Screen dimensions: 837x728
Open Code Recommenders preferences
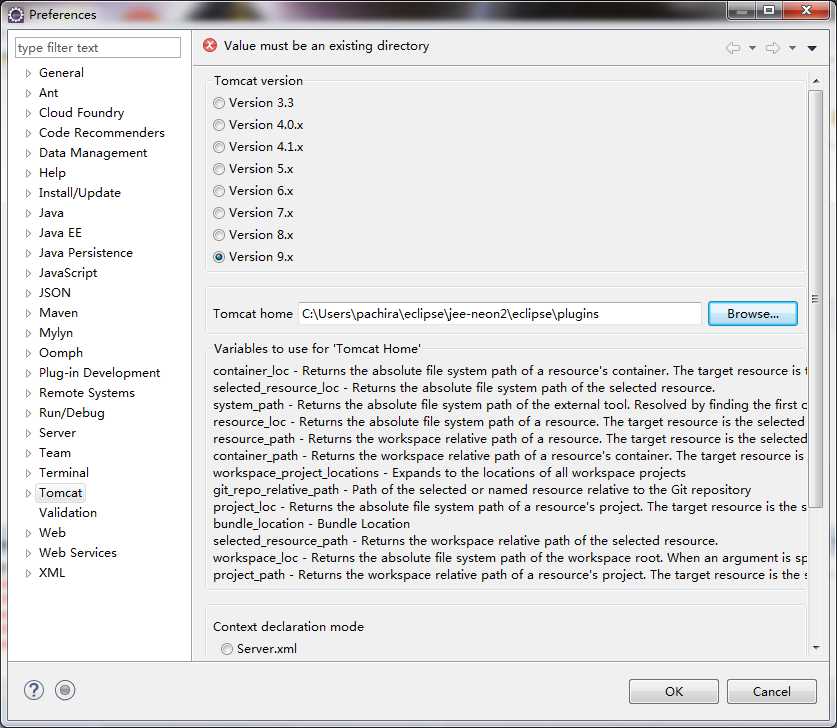(x=101, y=132)
